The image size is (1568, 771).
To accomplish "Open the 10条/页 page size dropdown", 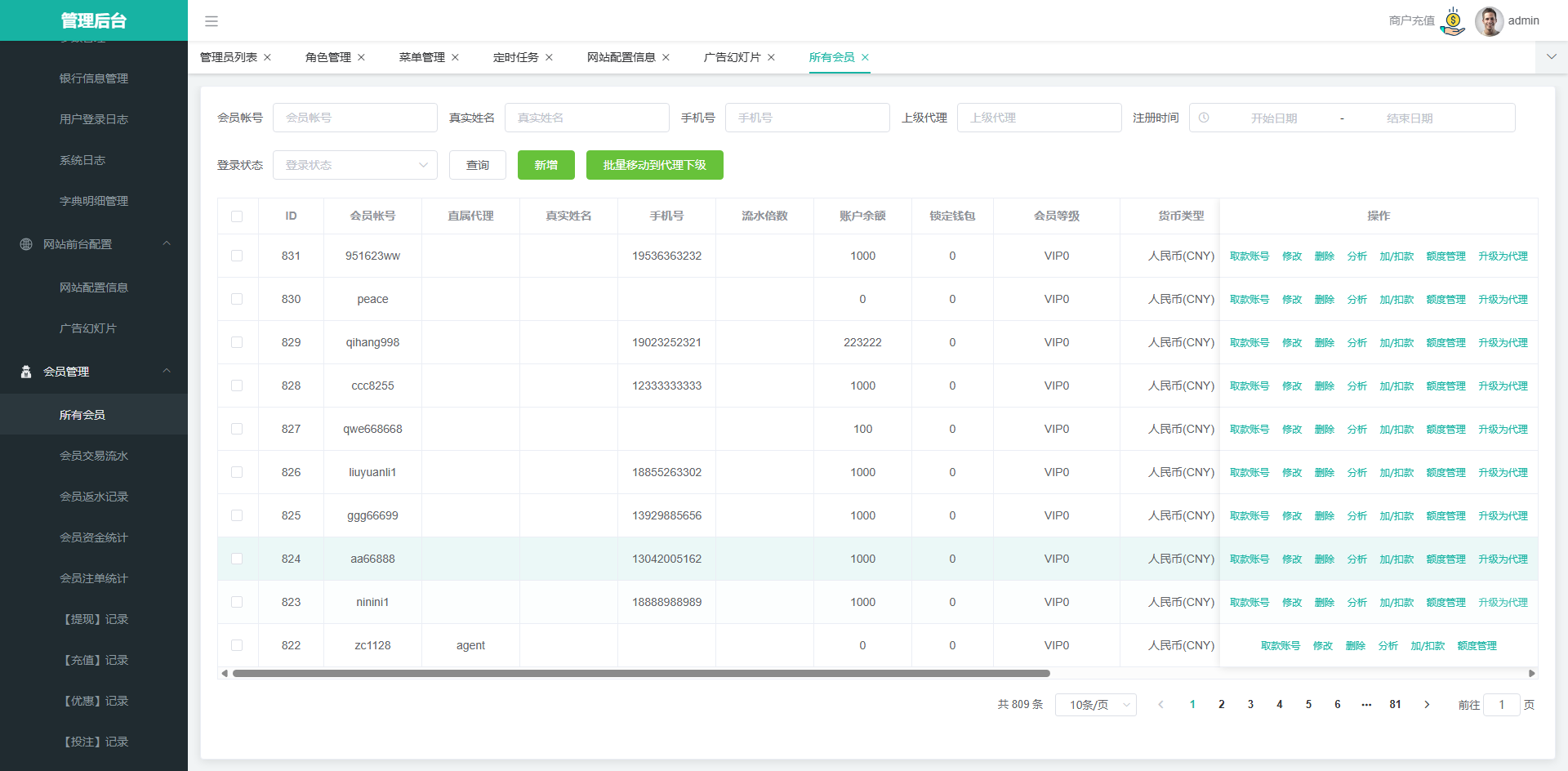I will tap(1095, 704).
